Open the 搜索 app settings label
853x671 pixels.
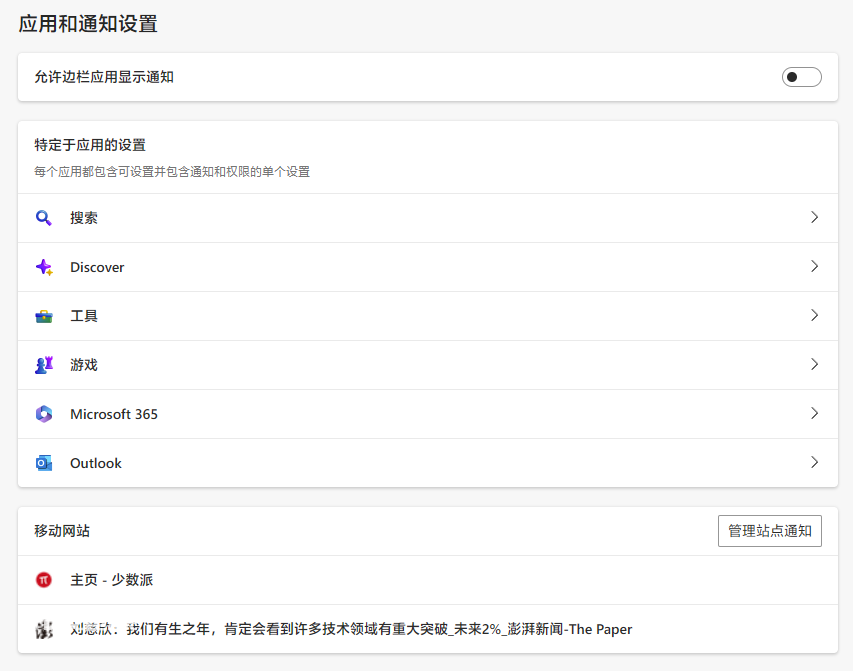(84, 218)
